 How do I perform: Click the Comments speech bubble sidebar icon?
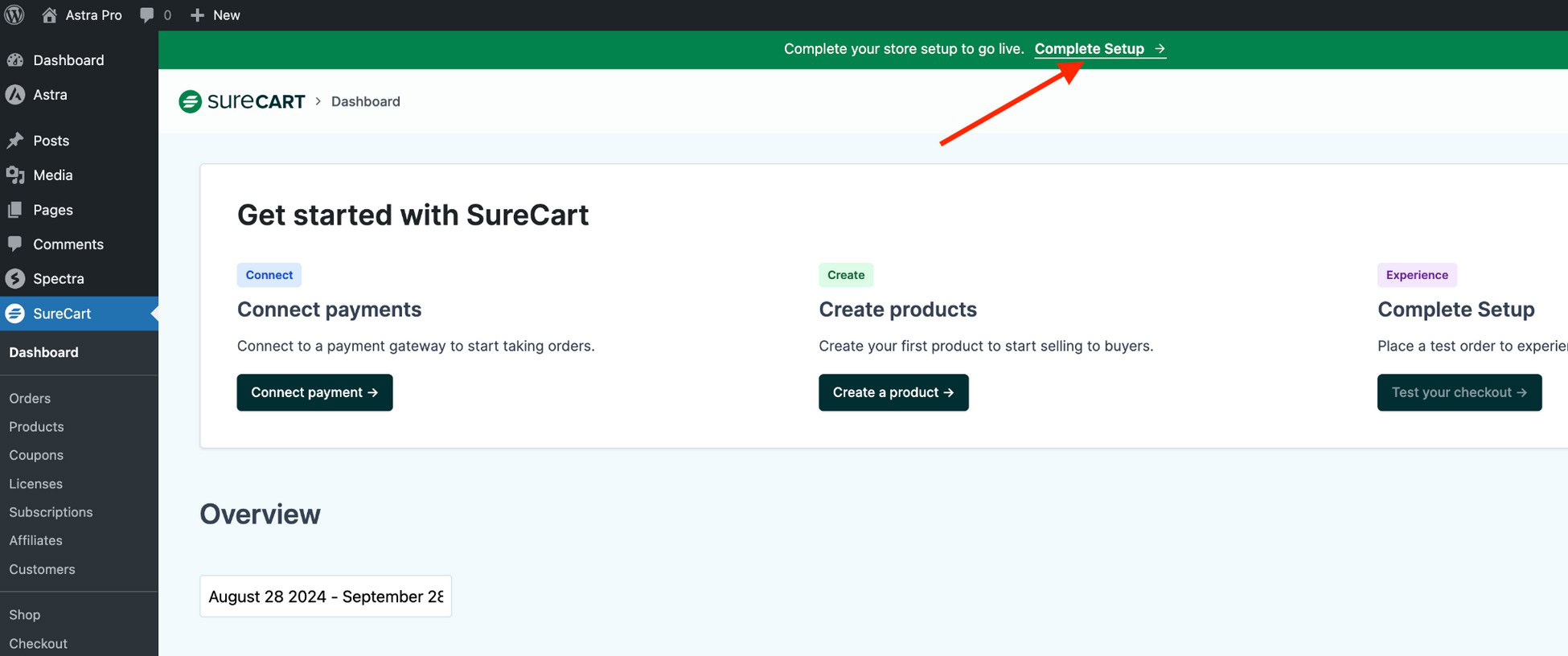click(15, 244)
